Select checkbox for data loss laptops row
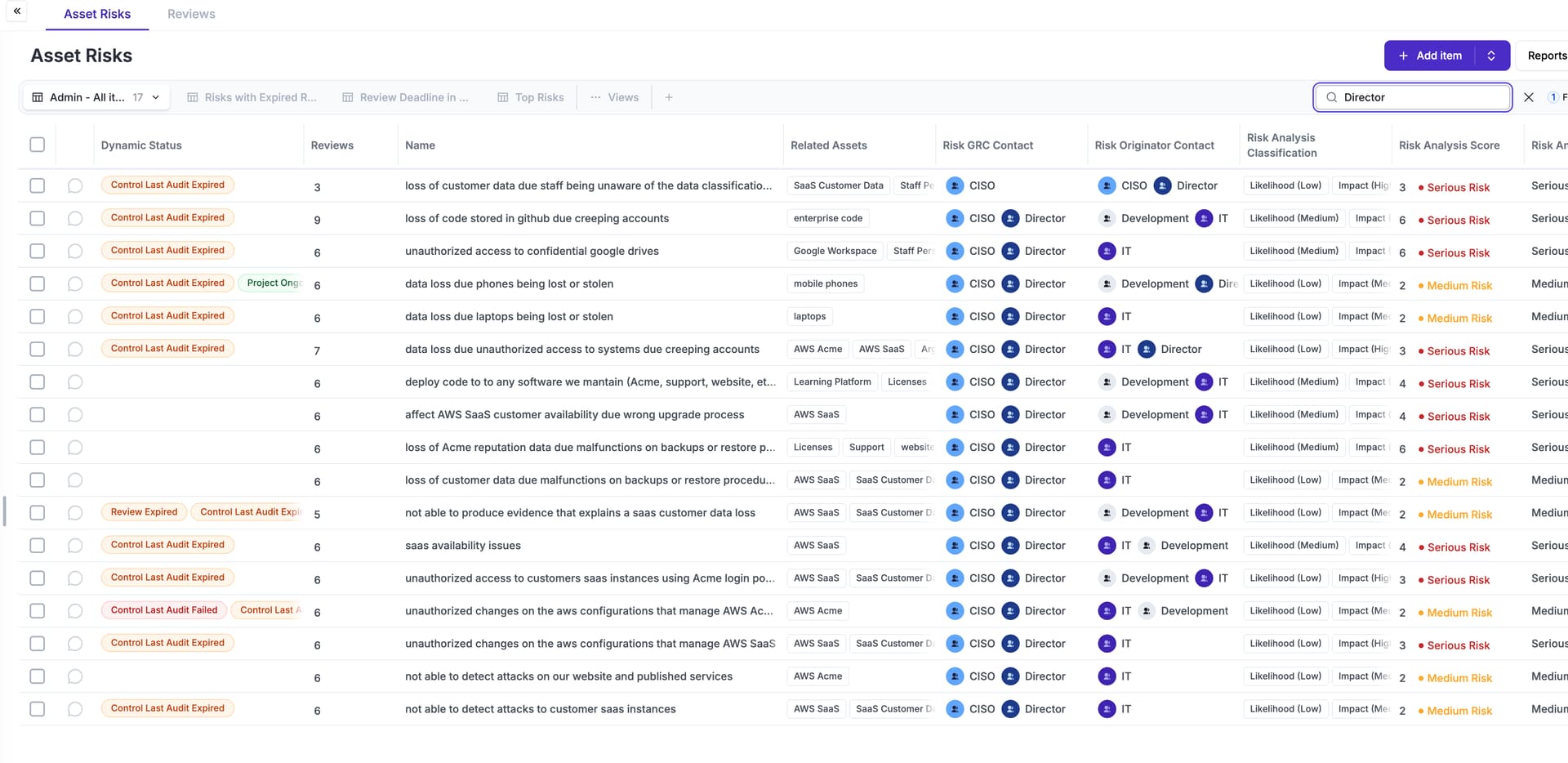This screenshot has height=763, width=1568. pyautogui.click(x=38, y=316)
